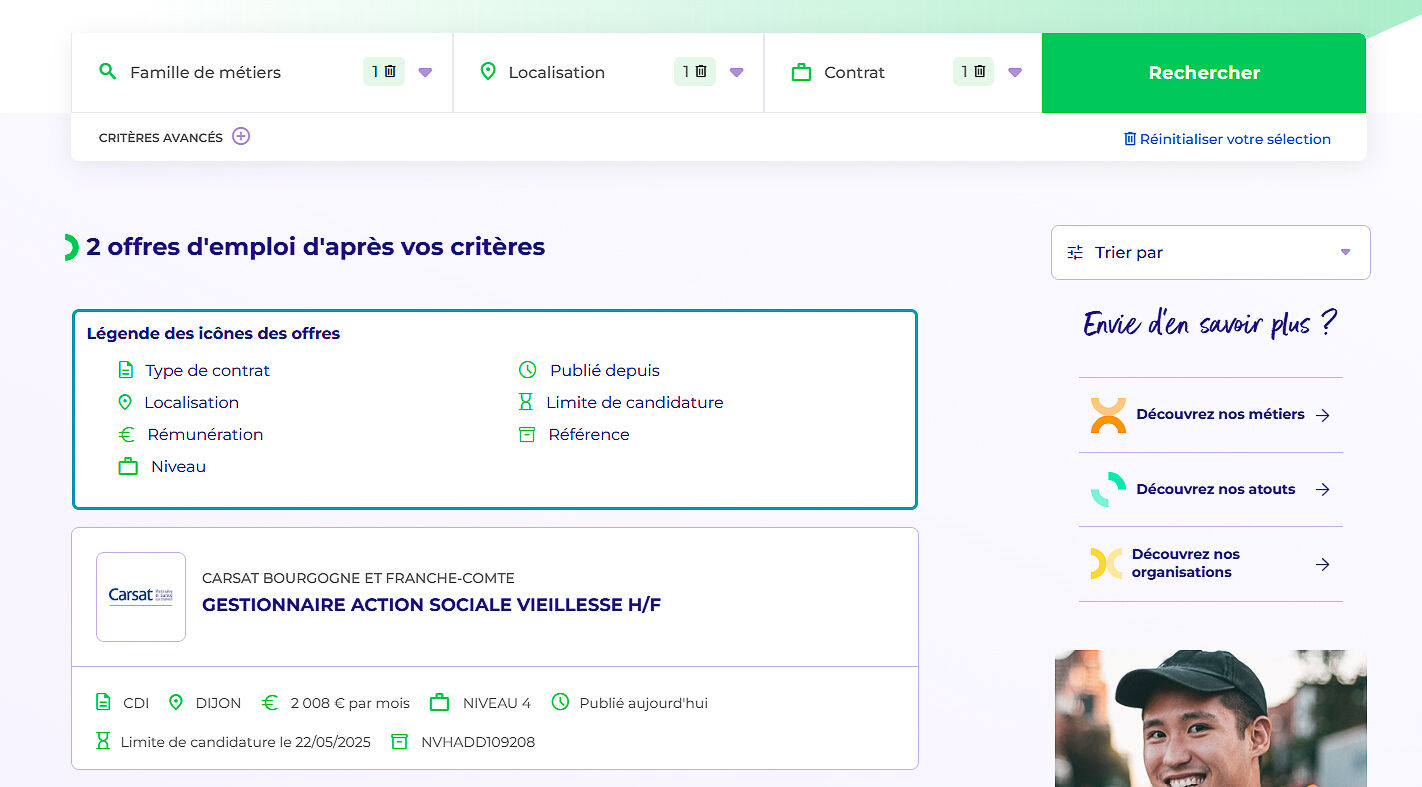This screenshot has width=1422, height=787.
Task: Click the Limite de candidature le 22/05/2025 text
Action: pyautogui.click(x=245, y=742)
